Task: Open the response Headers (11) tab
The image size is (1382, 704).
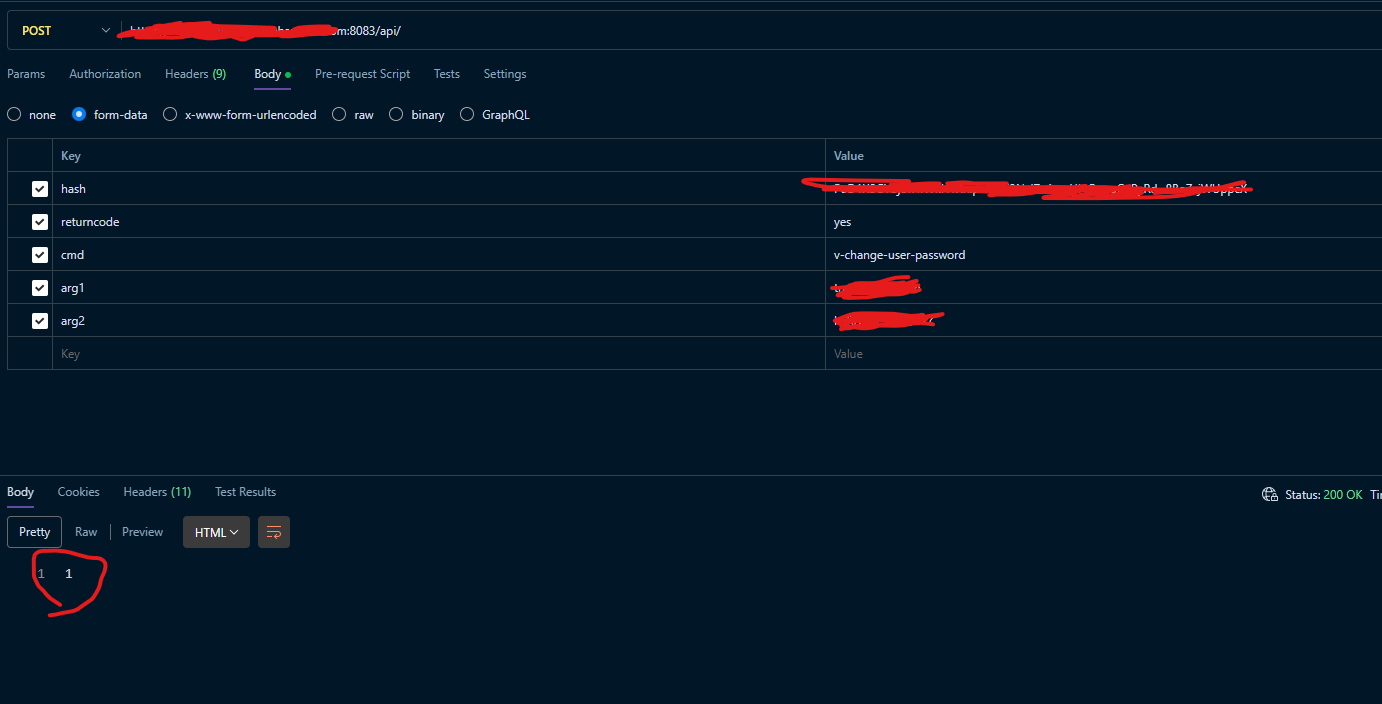Action: pos(157,492)
